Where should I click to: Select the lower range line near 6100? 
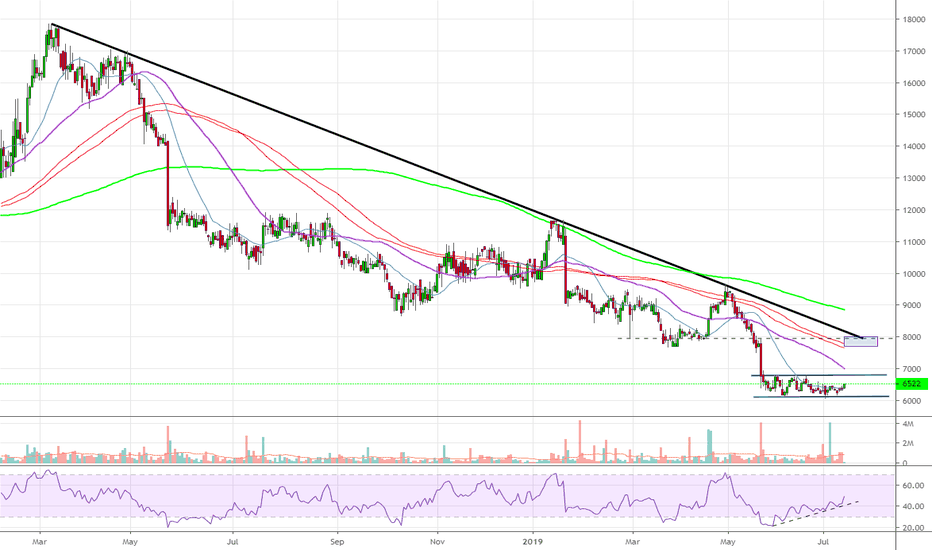tap(821, 397)
